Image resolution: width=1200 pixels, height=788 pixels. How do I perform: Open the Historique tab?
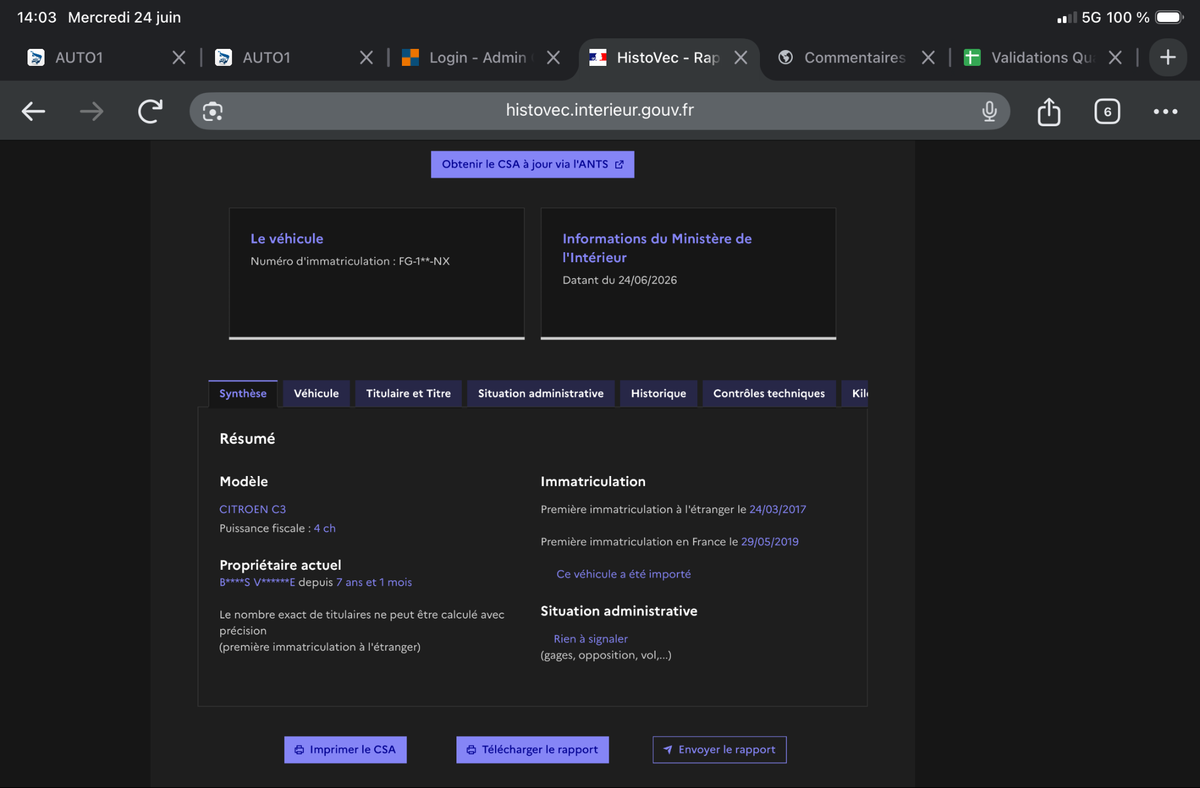click(658, 393)
